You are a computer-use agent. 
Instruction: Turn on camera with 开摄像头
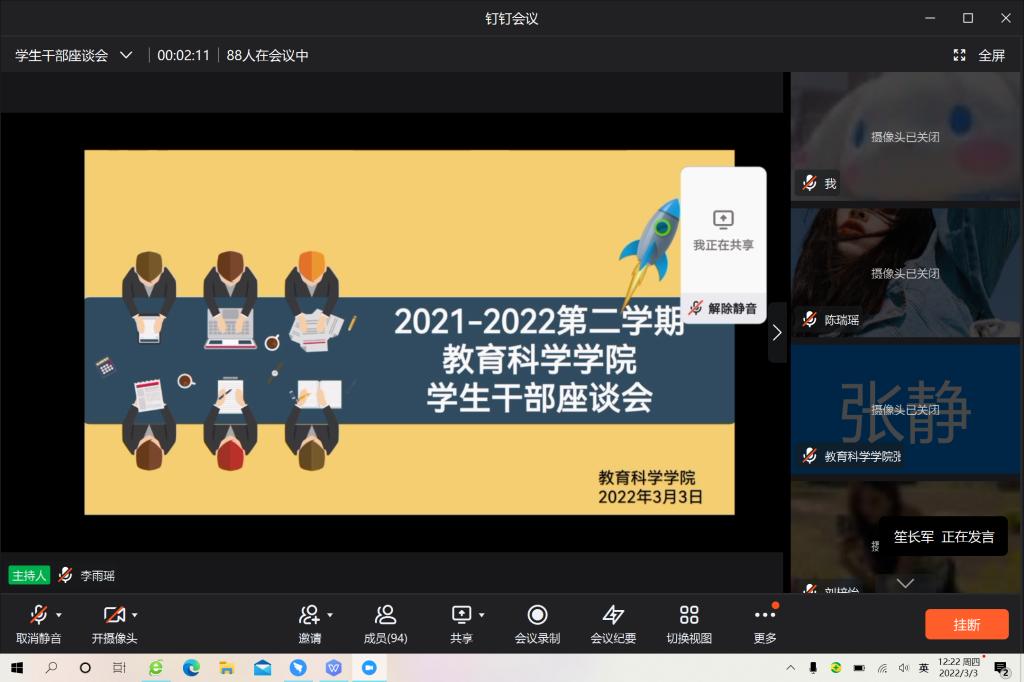coord(114,624)
